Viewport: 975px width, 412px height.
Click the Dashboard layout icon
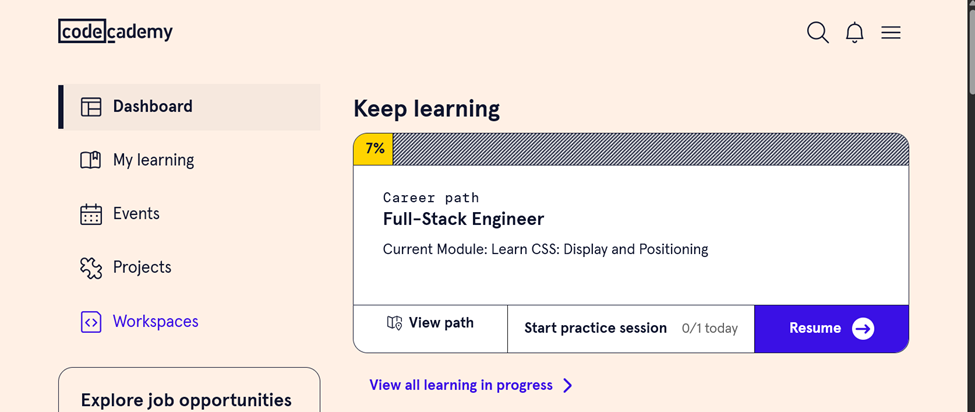point(91,107)
